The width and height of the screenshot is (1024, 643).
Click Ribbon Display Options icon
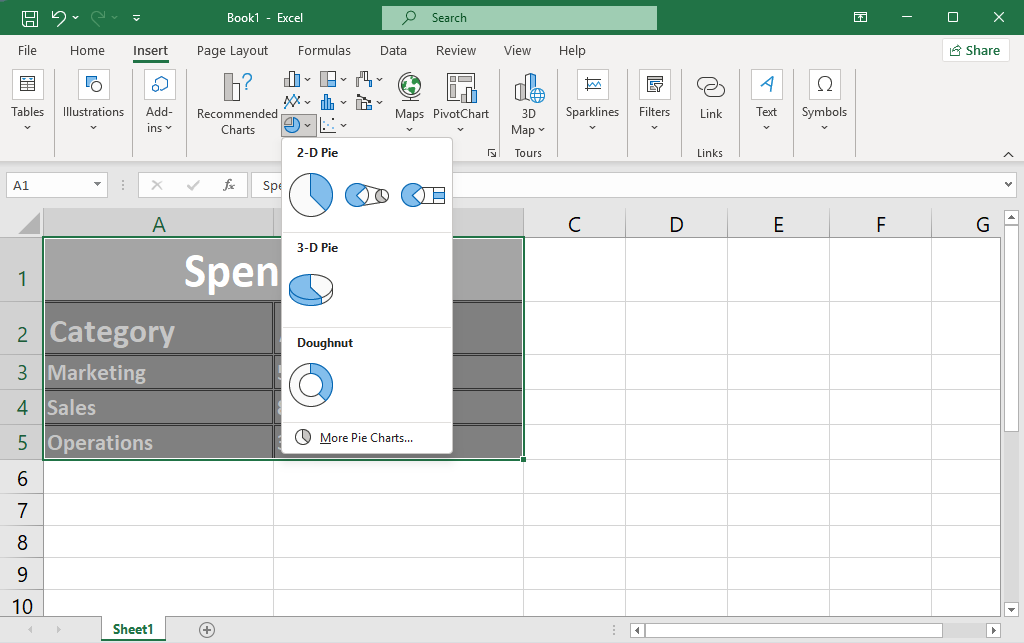point(861,18)
